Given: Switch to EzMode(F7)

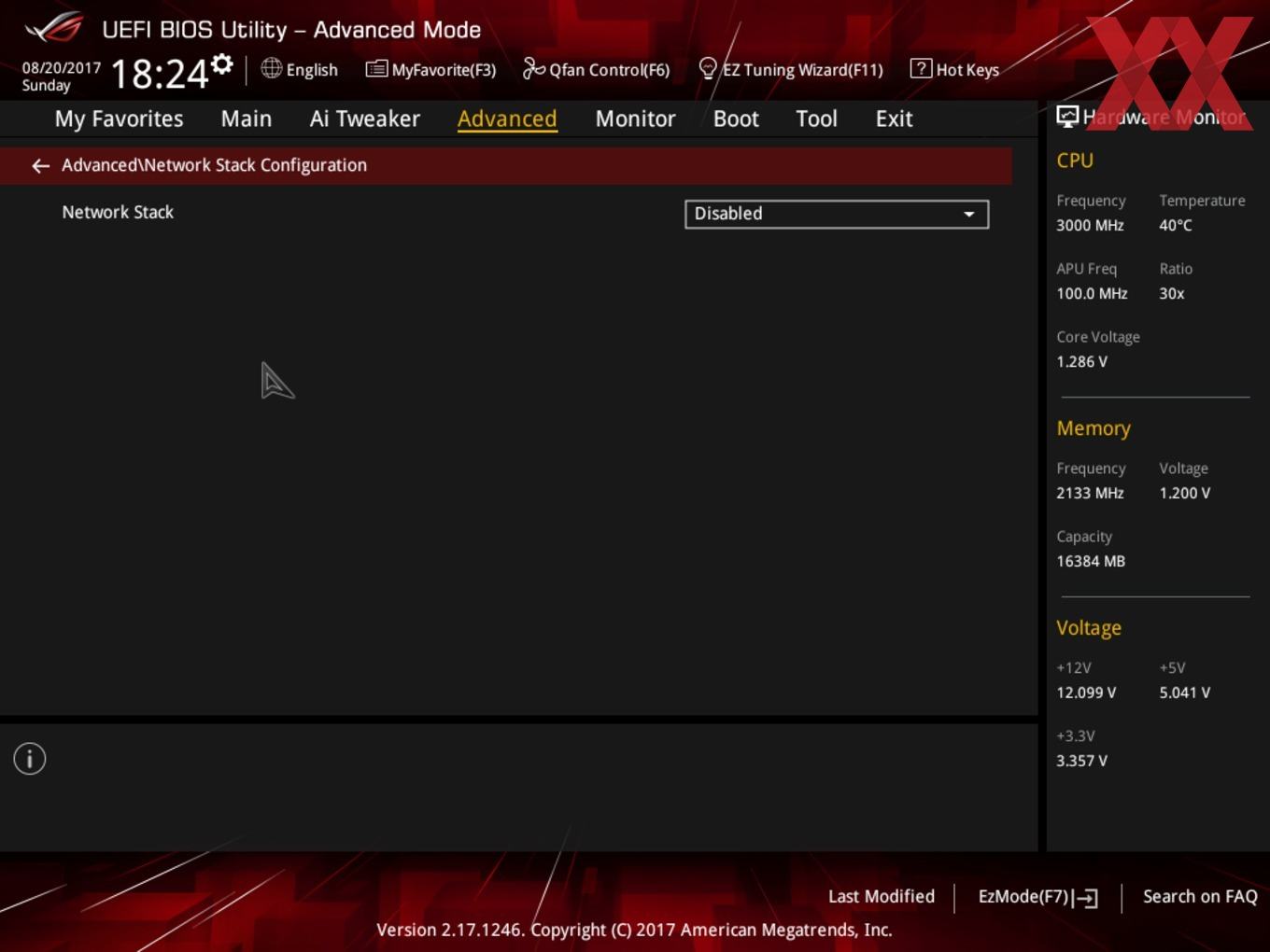Looking at the screenshot, I should tap(1023, 896).
